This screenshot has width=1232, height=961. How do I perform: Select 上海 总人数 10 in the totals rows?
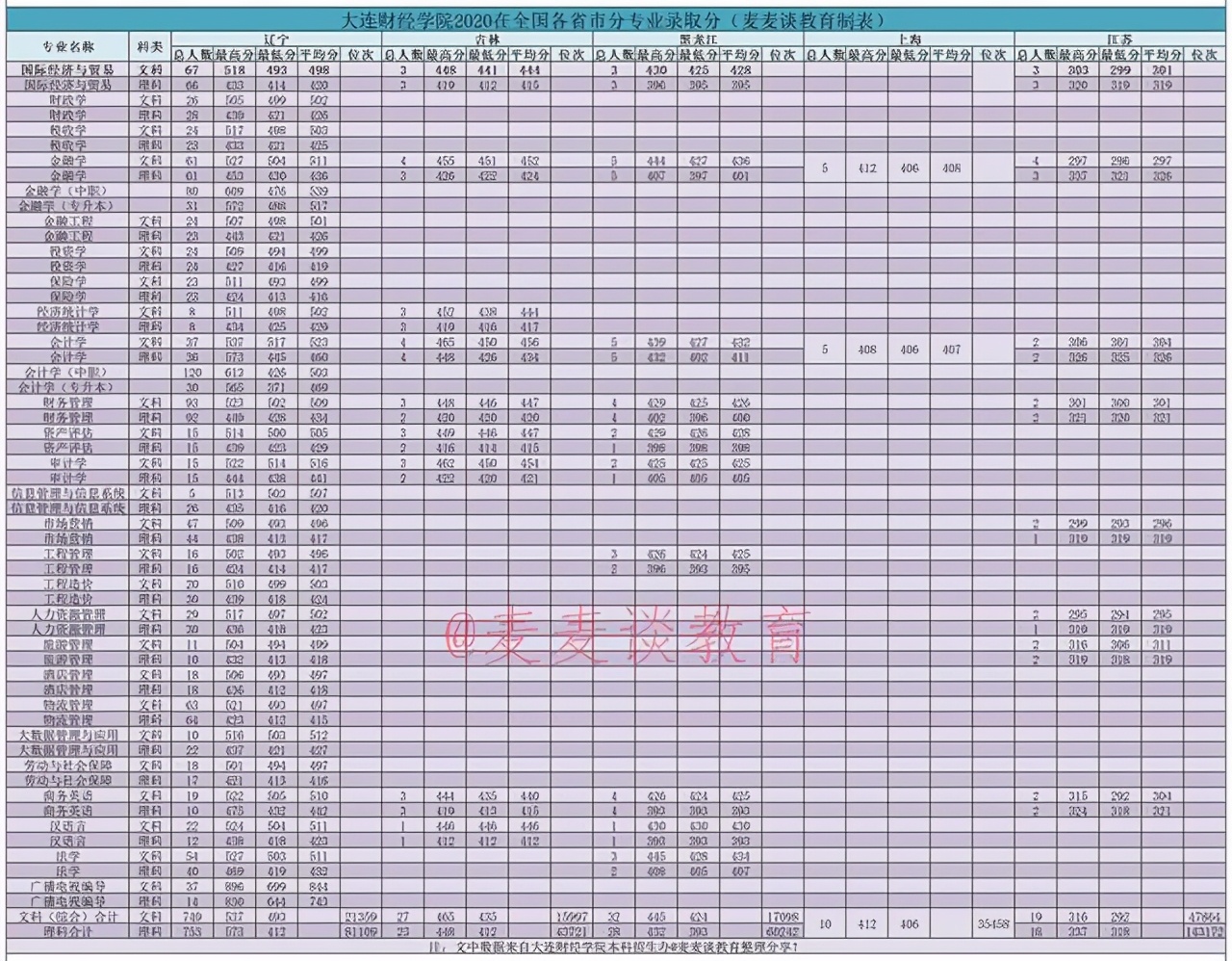tap(825, 924)
